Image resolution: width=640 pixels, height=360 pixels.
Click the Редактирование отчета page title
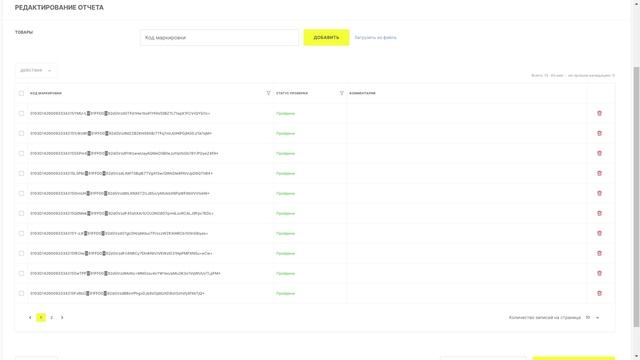[x=59, y=7]
